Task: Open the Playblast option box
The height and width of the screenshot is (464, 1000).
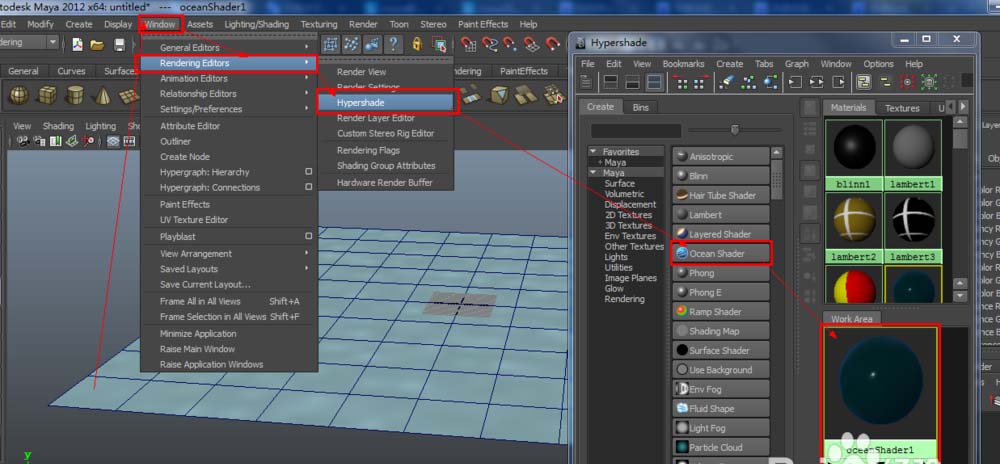Action: (308, 237)
